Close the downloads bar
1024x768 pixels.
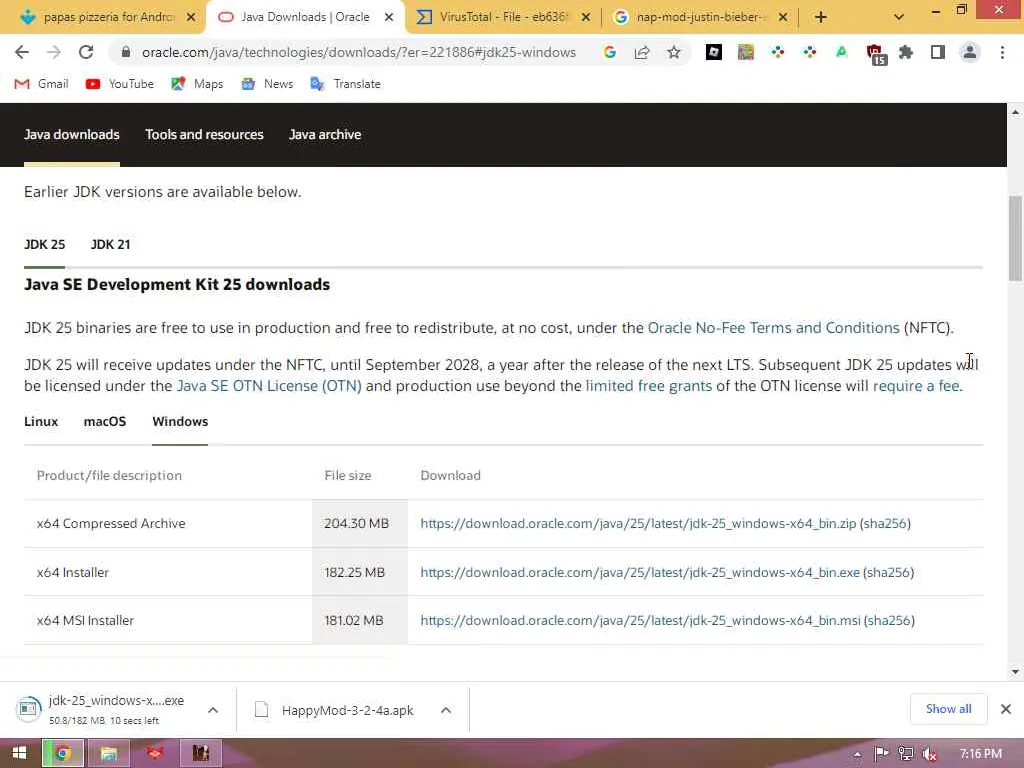1006,709
